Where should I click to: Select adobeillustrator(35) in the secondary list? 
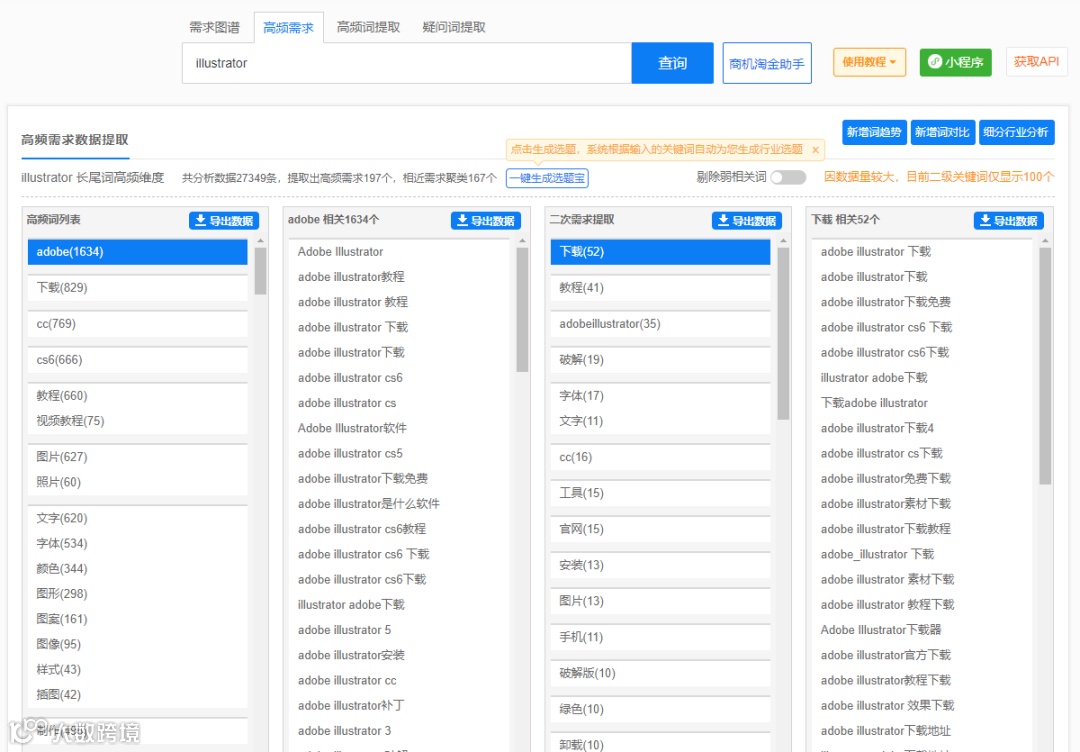click(x=661, y=324)
